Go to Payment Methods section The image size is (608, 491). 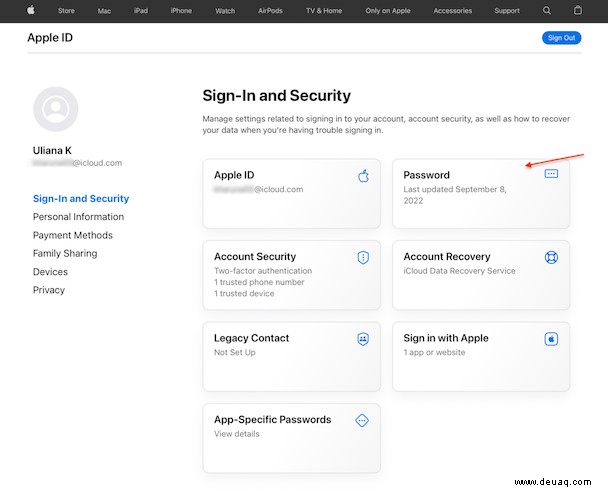coord(73,235)
